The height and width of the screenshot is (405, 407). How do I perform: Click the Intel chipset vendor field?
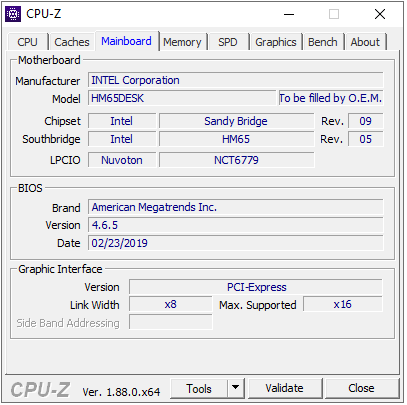tap(122, 121)
